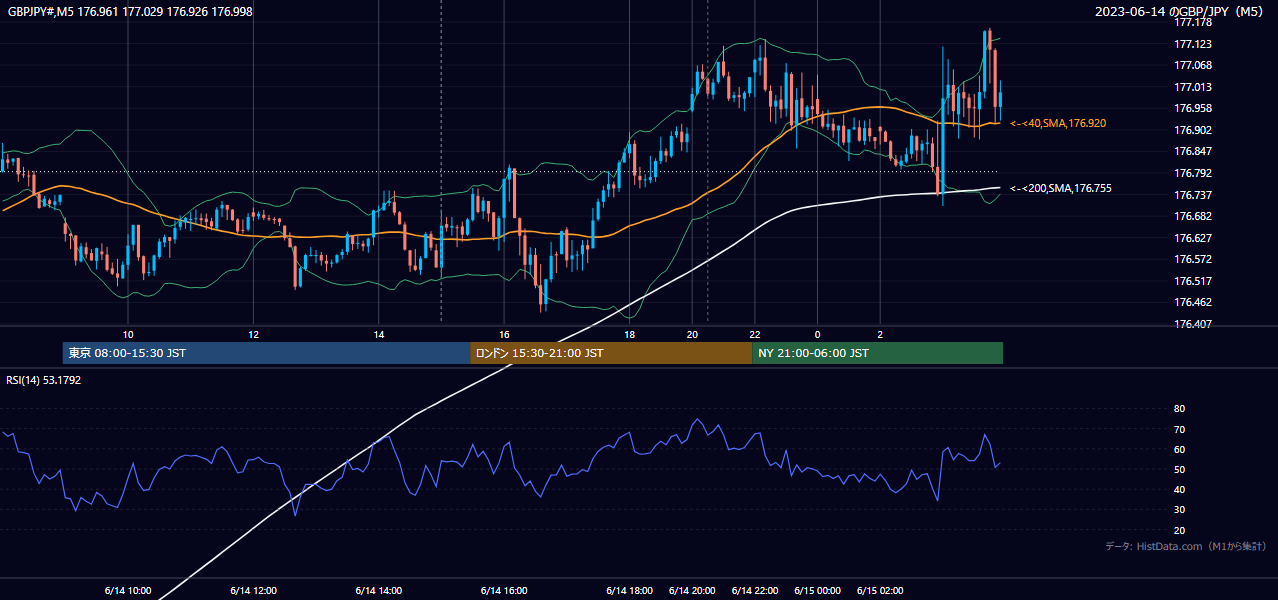Click RSI scale level 40
This screenshot has width=1278, height=600.
[x=1179, y=489]
